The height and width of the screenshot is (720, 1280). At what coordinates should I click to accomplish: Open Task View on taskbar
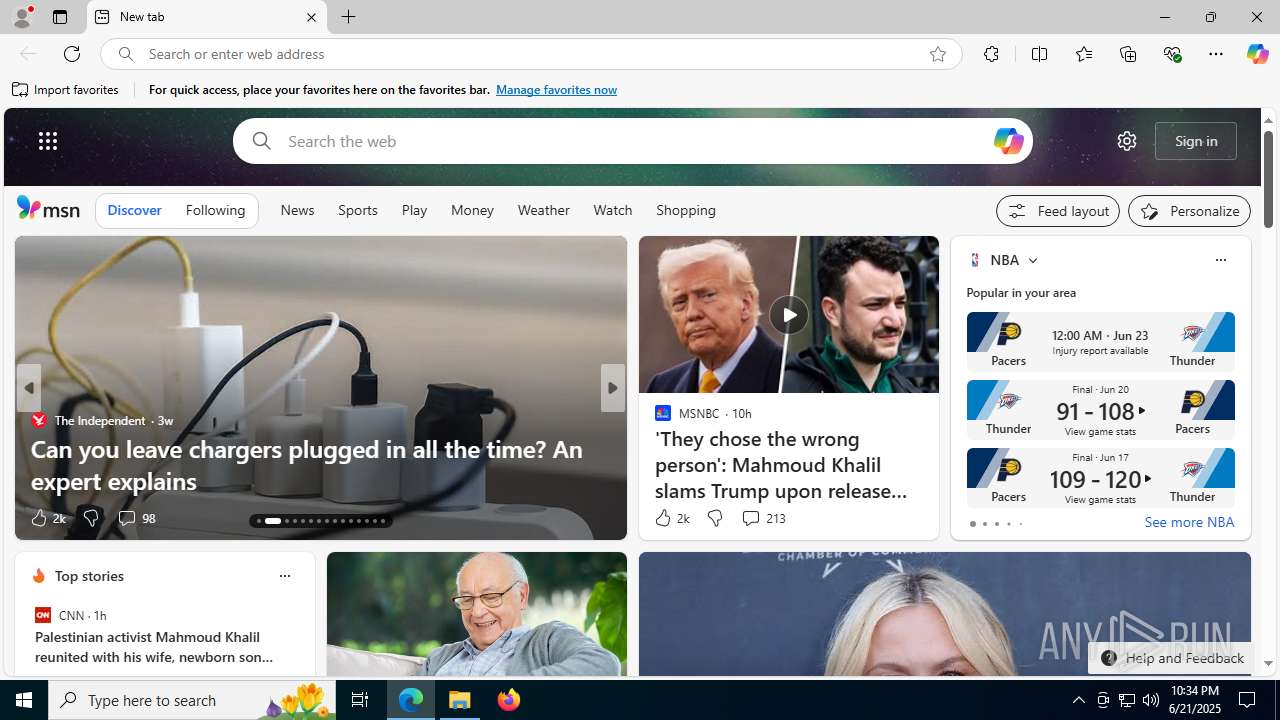point(360,700)
